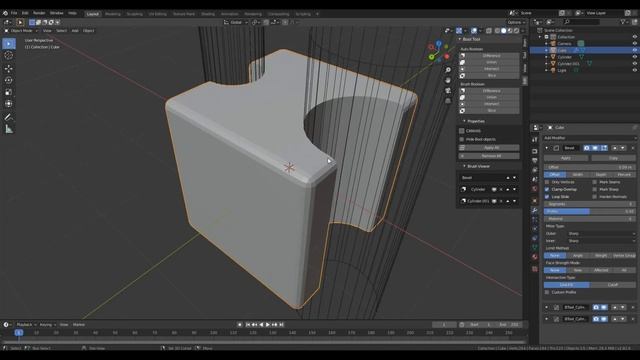This screenshot has width=640, height=360.
Task: Adjust the Bevel Profile slider
Action: (589, 211)
